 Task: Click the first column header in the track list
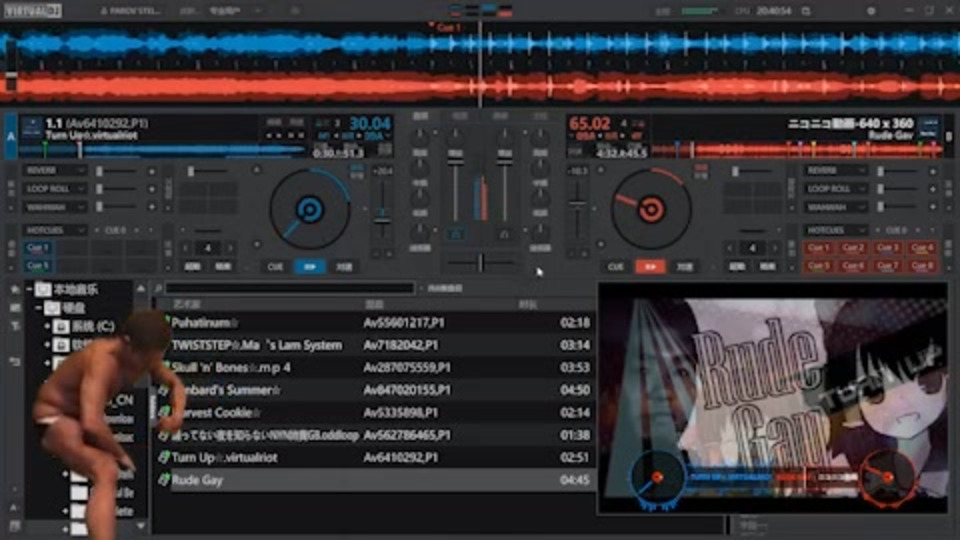187,304
